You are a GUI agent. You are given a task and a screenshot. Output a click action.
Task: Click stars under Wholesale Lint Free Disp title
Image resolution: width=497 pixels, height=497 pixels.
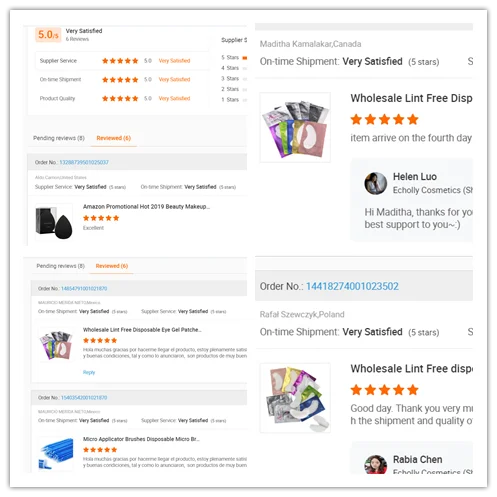coord(384,119)
